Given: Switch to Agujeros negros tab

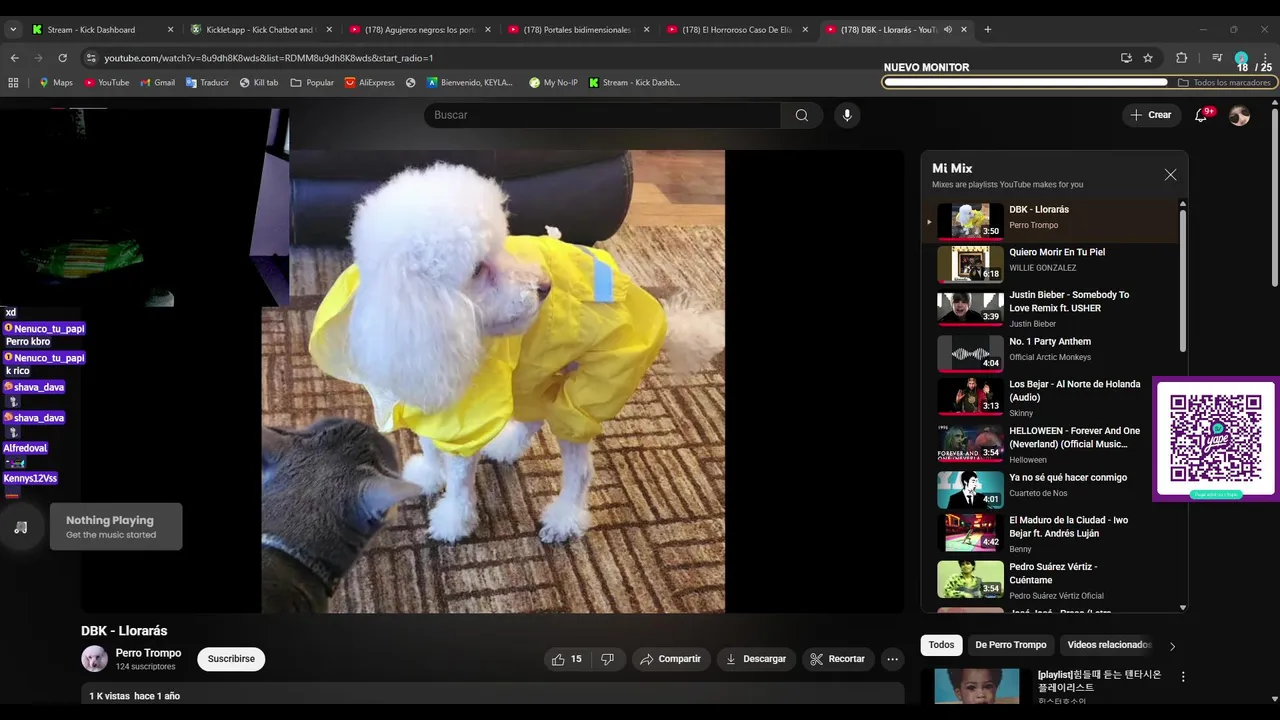Looking at the screenshot, I should (x=420, y=30).
